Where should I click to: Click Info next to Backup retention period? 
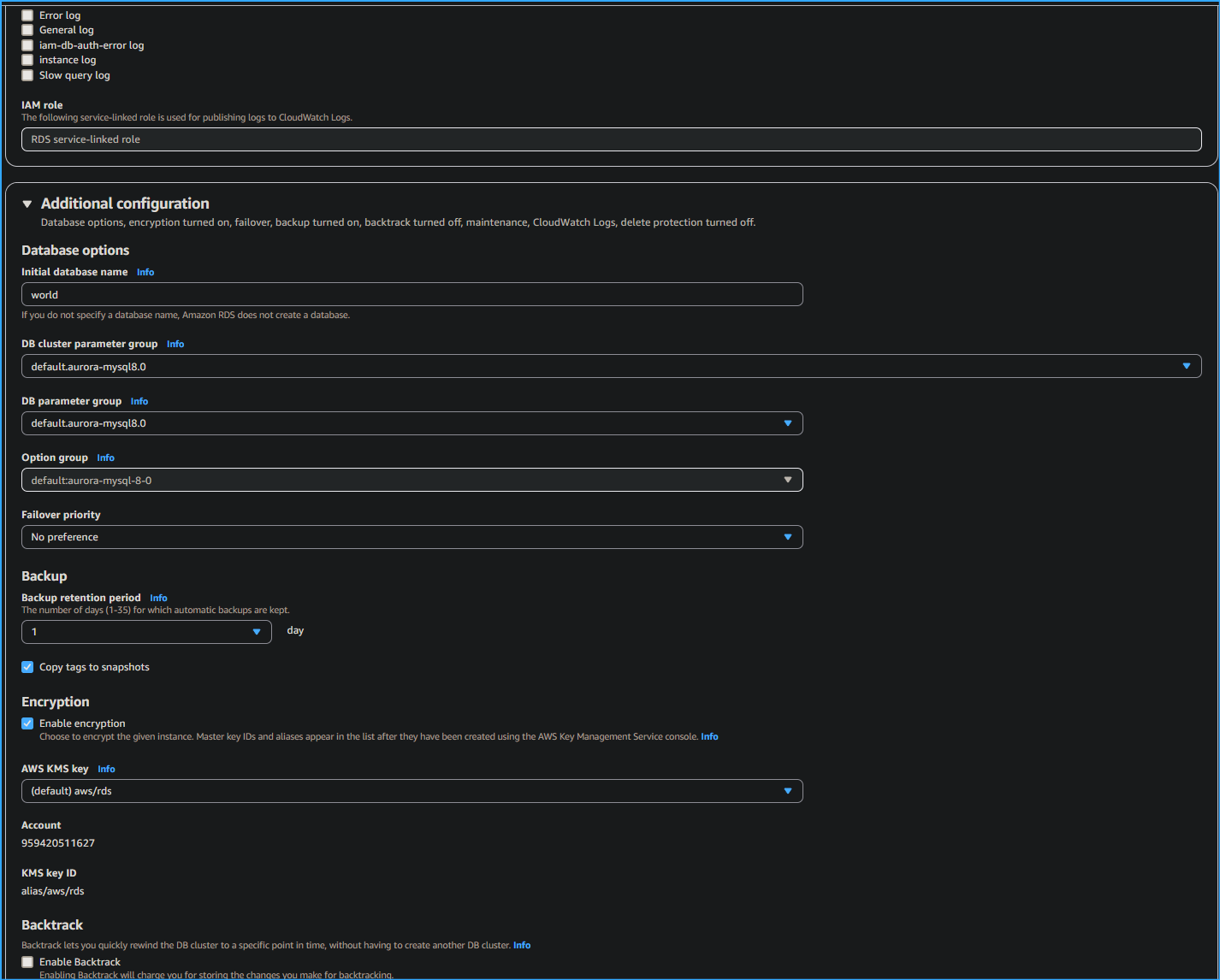coord(158,598)
